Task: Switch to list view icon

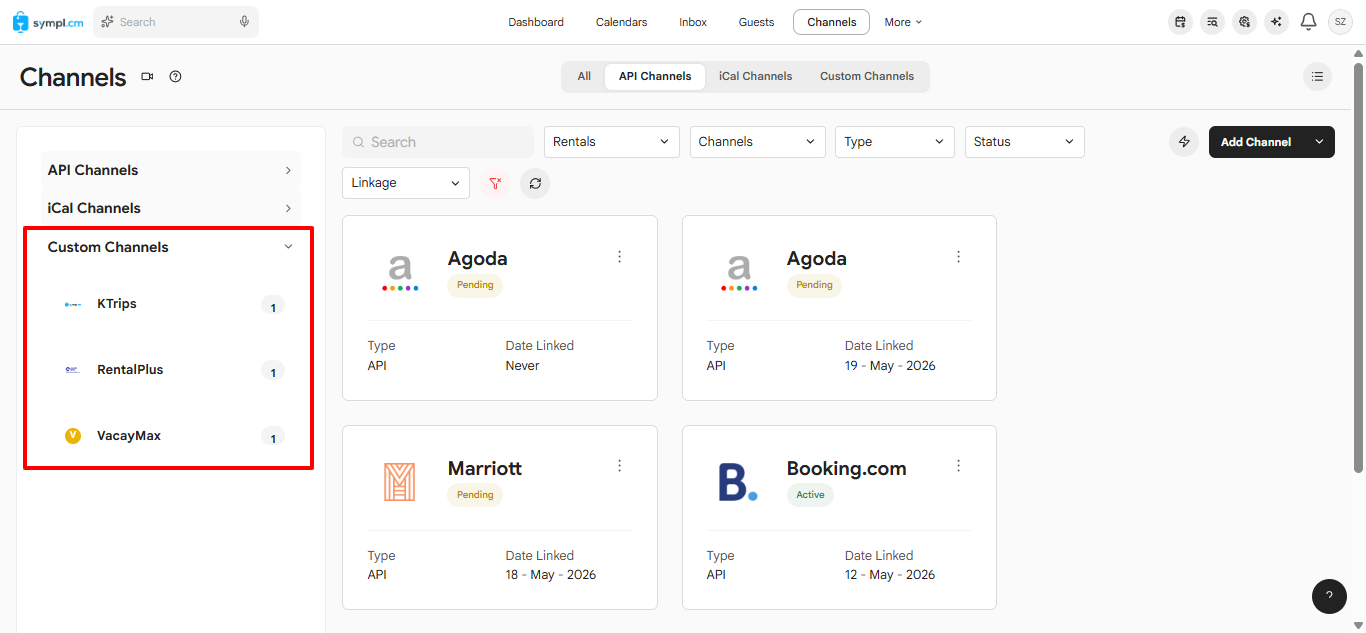Action: click(1318, 76)
